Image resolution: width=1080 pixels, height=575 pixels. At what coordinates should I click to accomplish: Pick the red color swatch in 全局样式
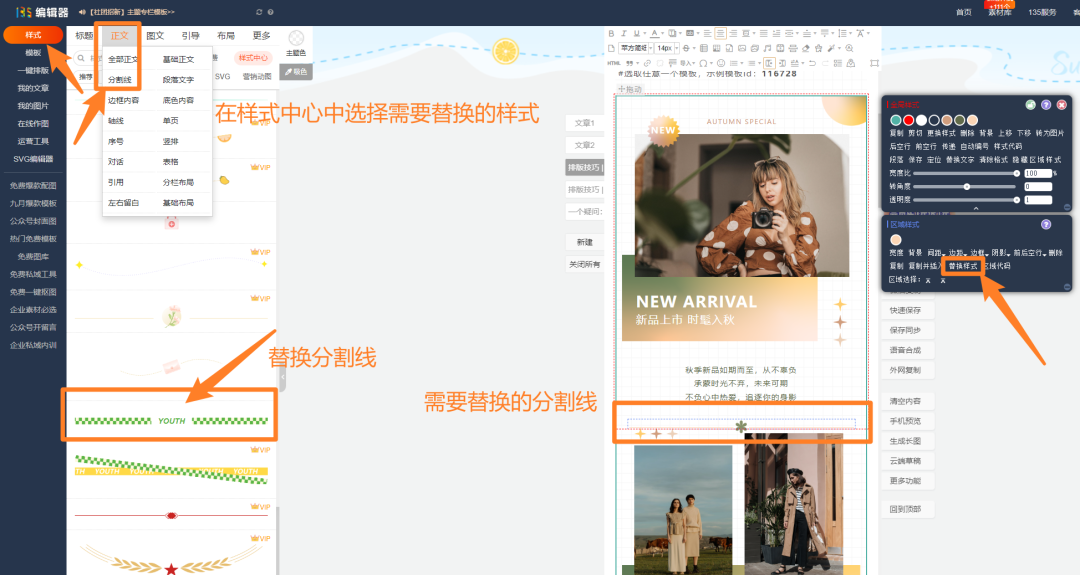(x=909, y=120)
